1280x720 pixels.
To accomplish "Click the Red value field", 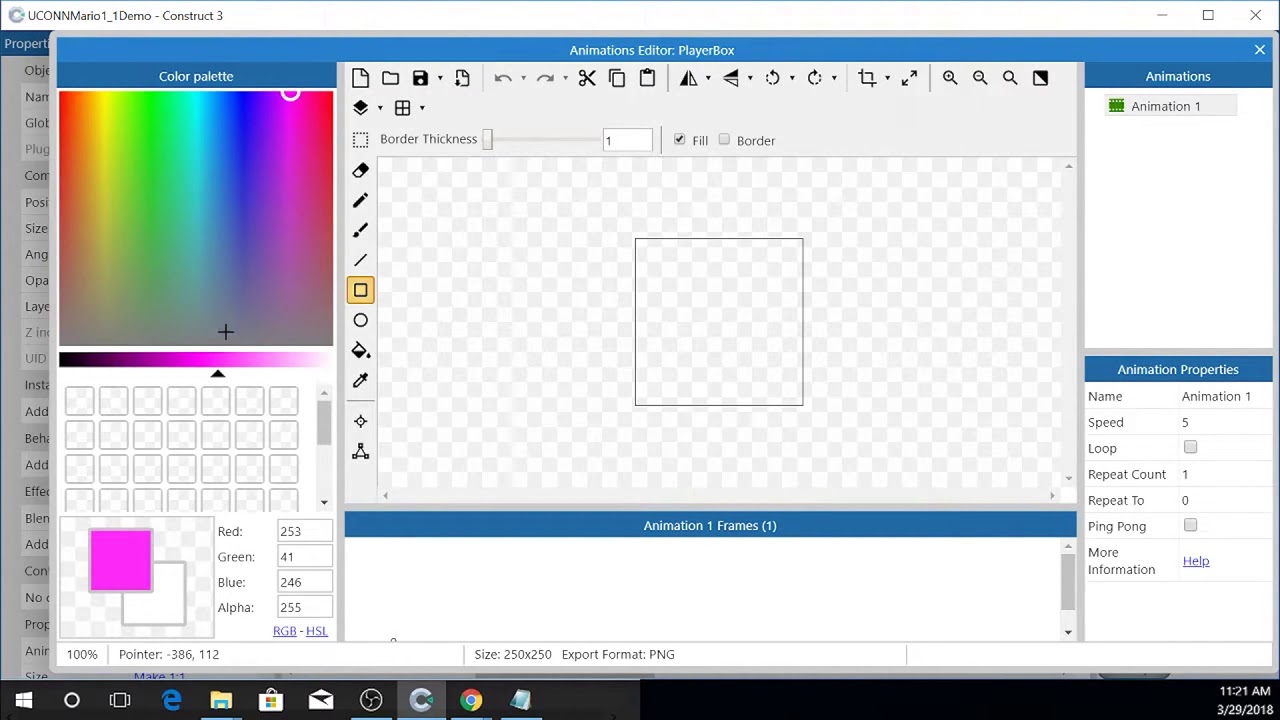I will click(304, 531).
